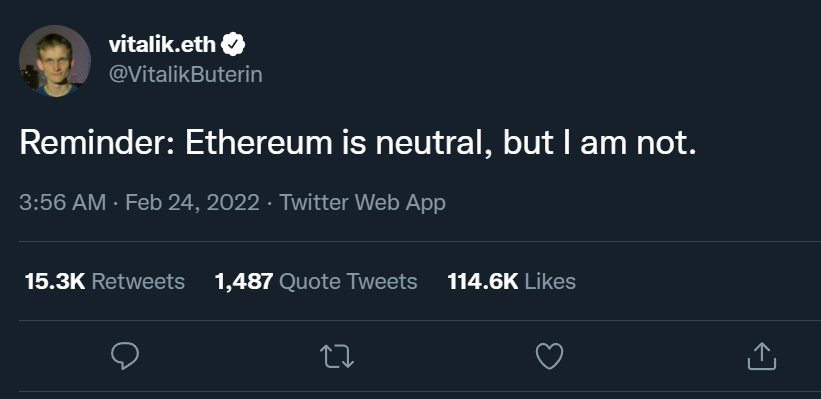The width and height of the screenshot is (821, 399).
Task: Retweet using the circular arrows icon
Action: coord(337,357)
